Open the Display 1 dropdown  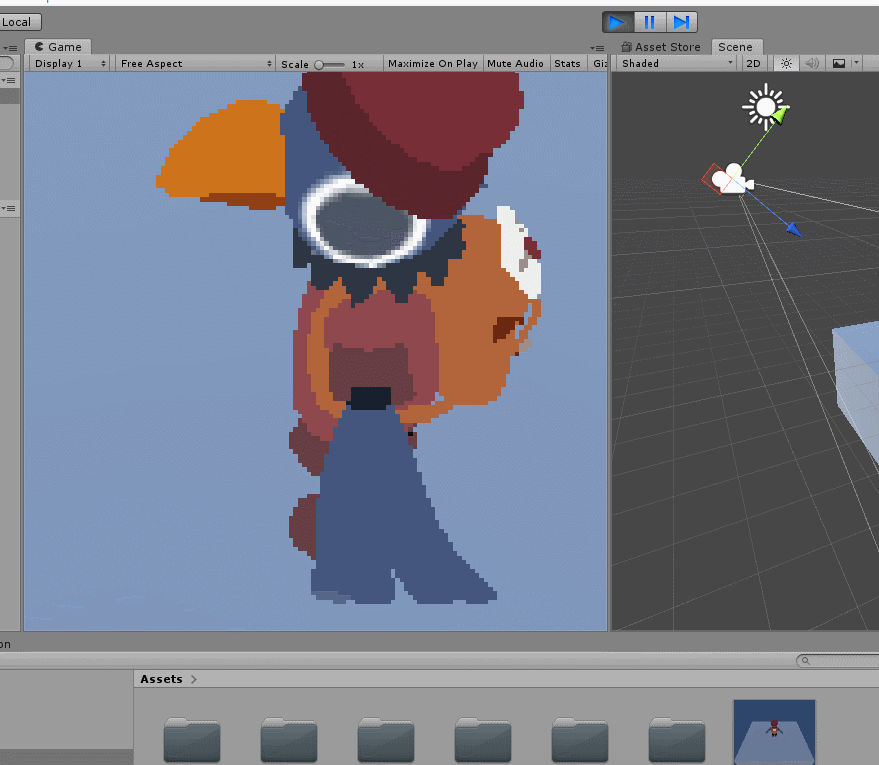[70, 63]
